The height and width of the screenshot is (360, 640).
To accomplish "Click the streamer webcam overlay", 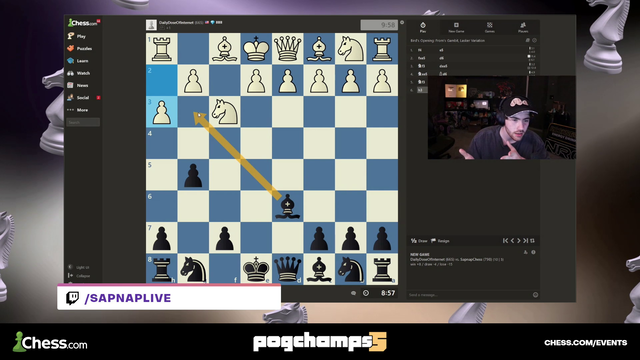I will pos(502,118).
